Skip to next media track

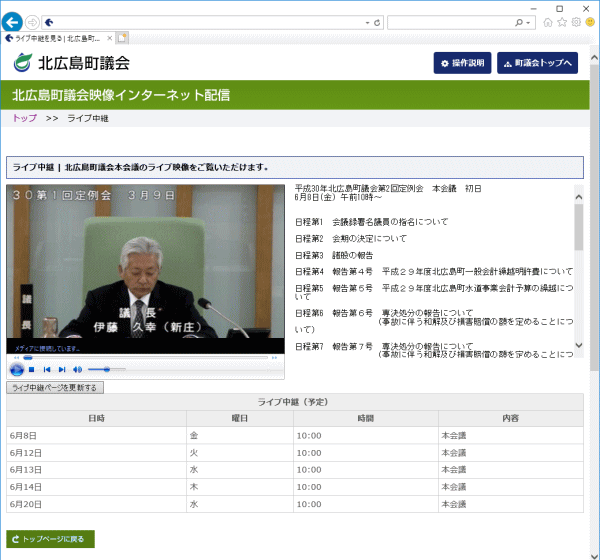62,369
